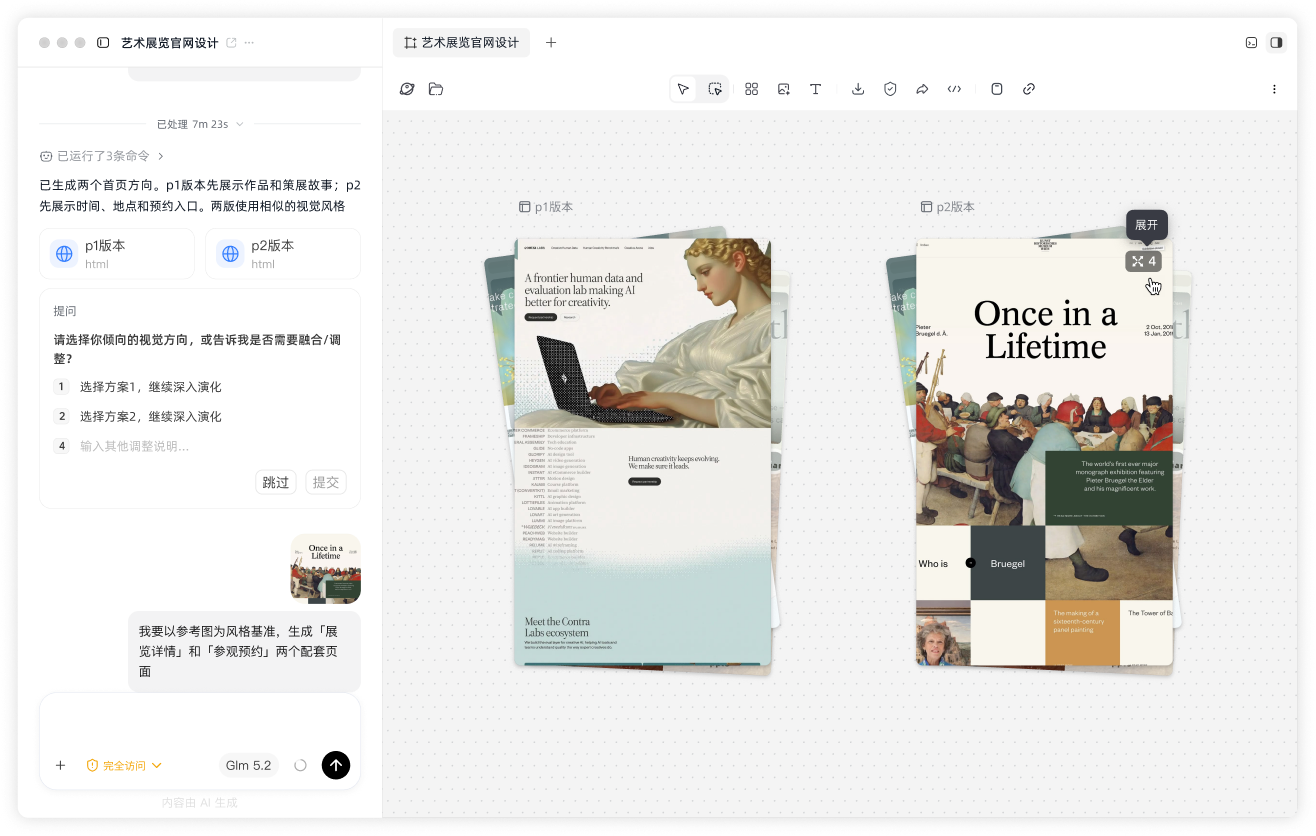The image size is (1316, 836).
Task: Select the p2版本 frame label on canvas
Action: tap(947, 207)
